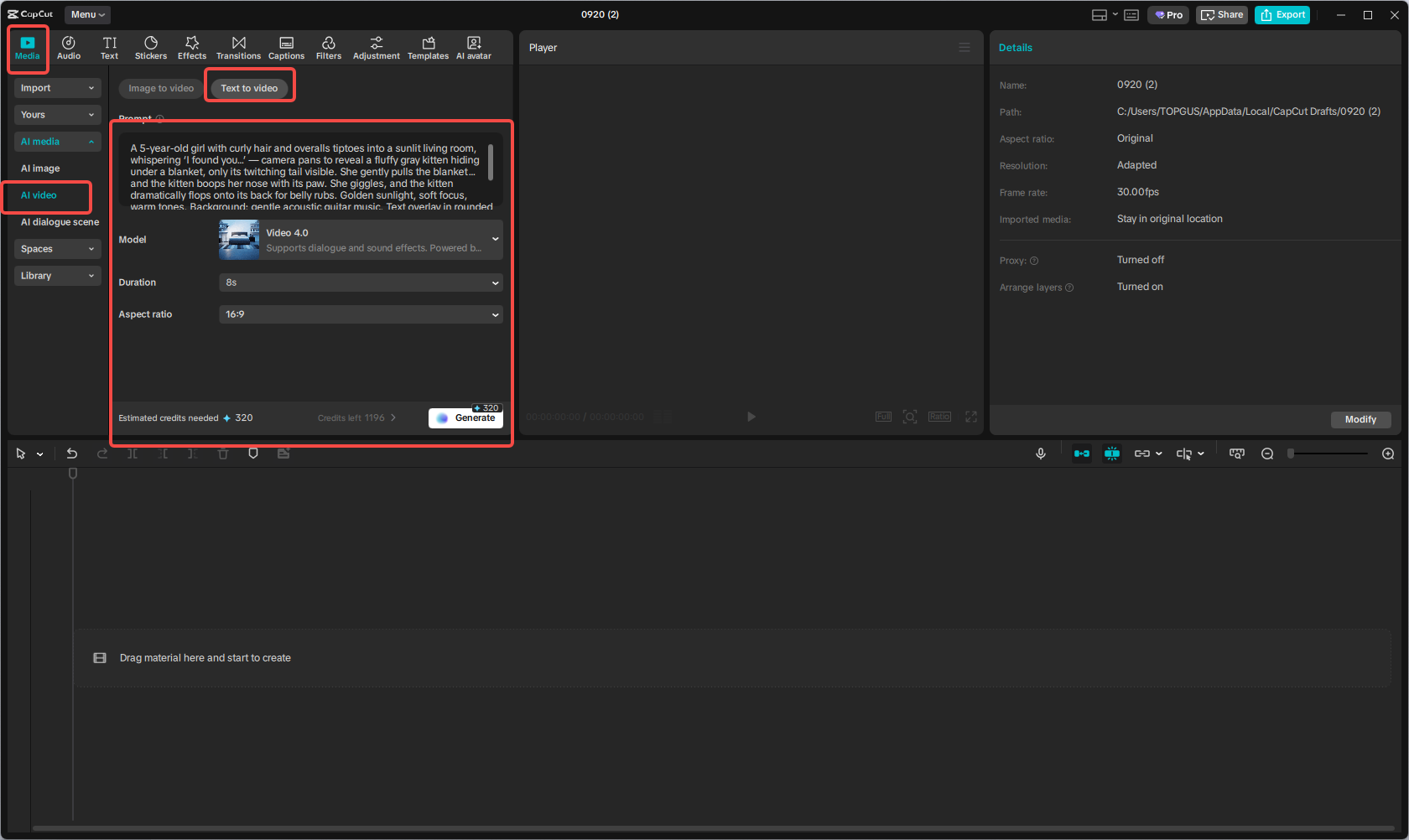Toggle the auto ripple feature in the timeline
Viewport: 1409px width, 840px height.
(x=1082, y=453)
